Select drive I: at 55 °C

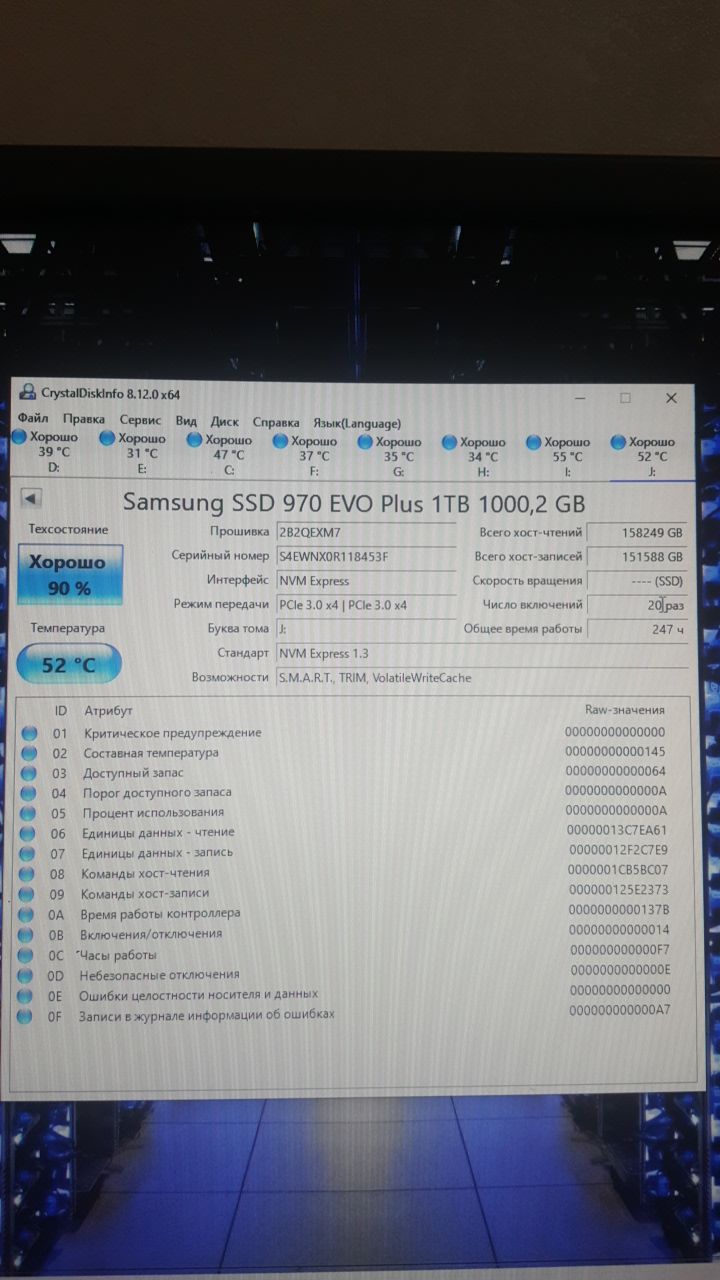[x=559, y=456]
